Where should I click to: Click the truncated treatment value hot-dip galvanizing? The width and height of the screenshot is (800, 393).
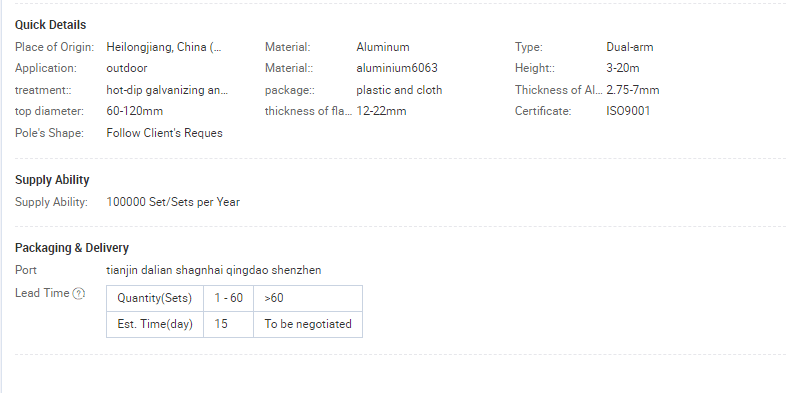point(167,90)
